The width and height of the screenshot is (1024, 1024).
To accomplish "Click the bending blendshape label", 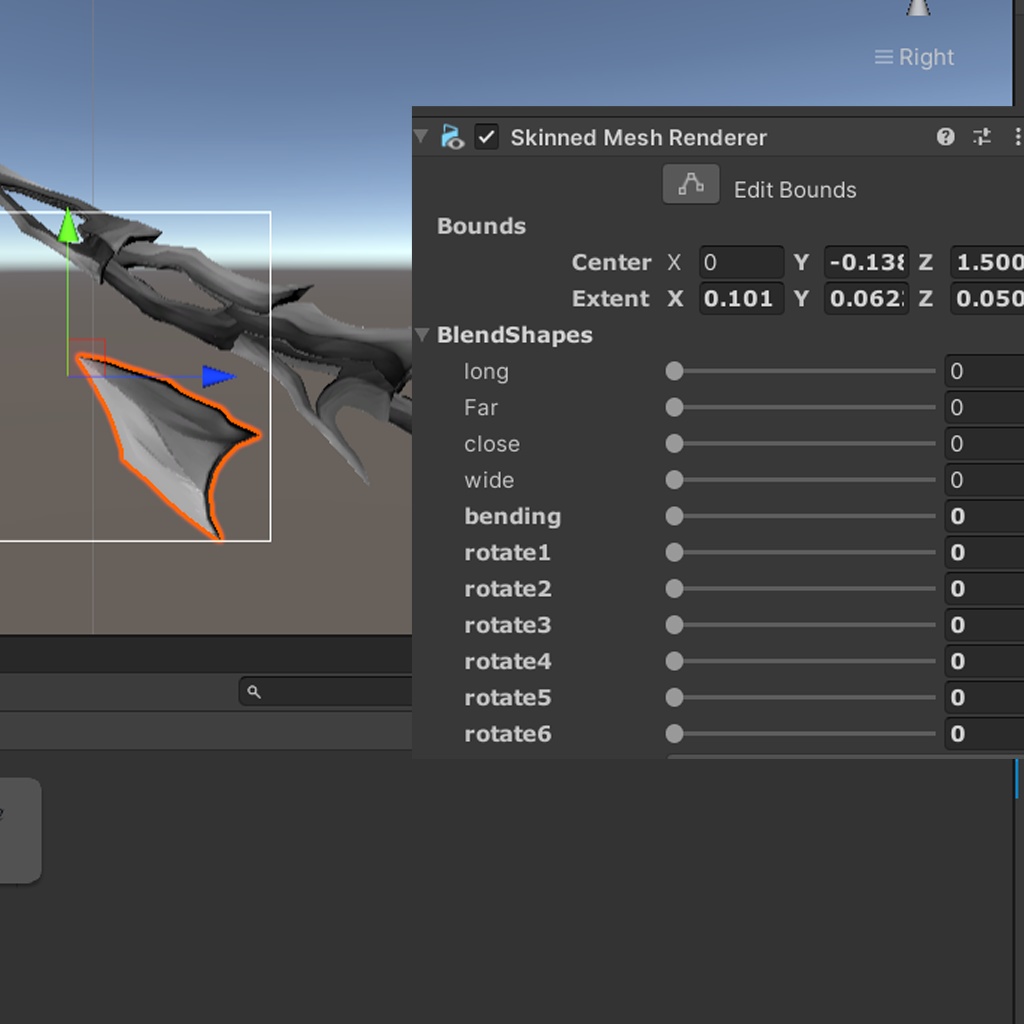I will 513,517.
